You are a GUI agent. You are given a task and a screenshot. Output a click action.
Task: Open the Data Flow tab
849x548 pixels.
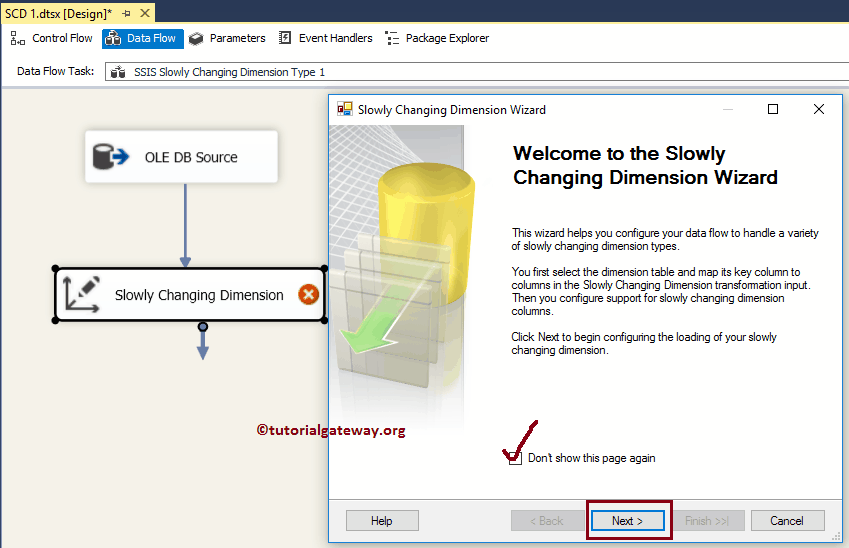pyautogui.click(x=142, y=38)
